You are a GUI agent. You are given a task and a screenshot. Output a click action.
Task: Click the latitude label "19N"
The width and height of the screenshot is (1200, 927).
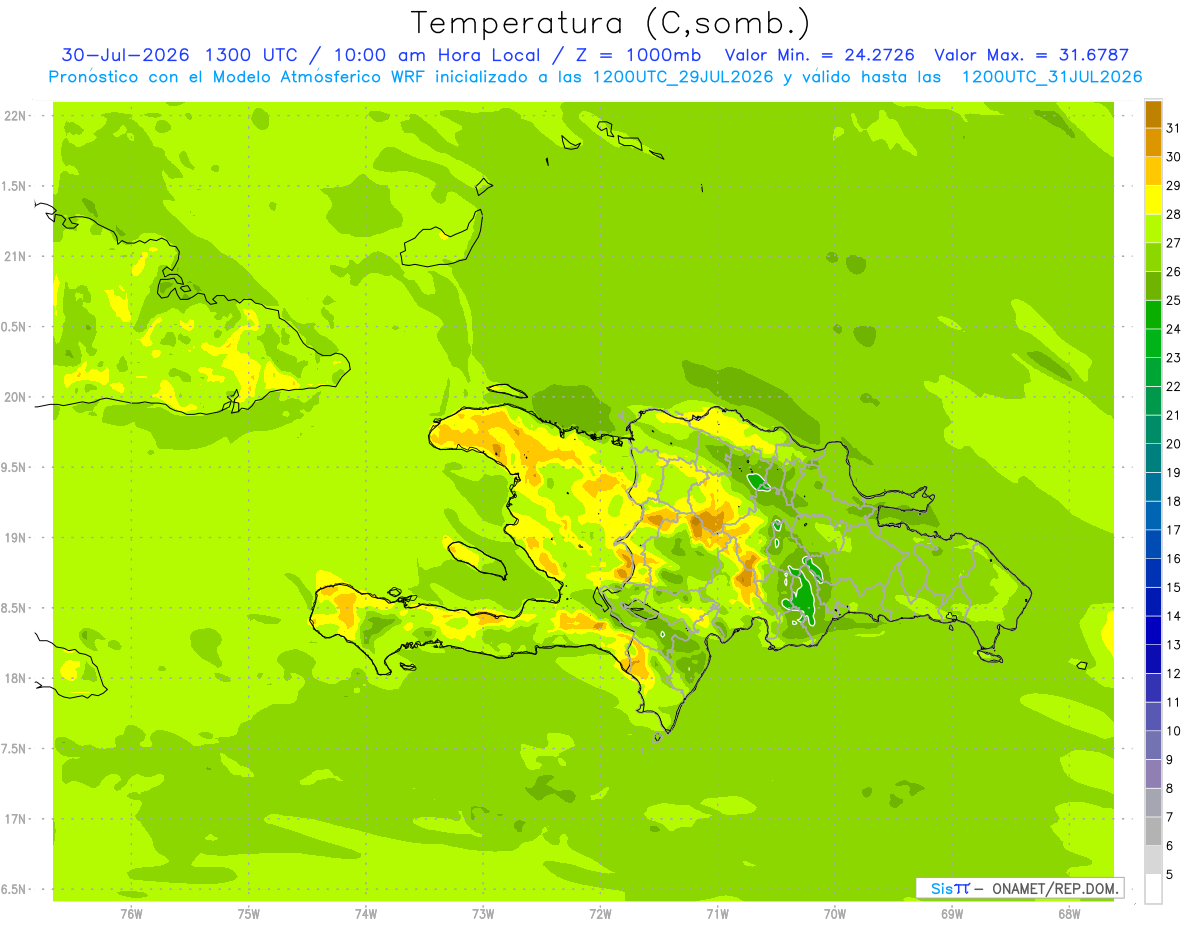(x=13, y=538)
